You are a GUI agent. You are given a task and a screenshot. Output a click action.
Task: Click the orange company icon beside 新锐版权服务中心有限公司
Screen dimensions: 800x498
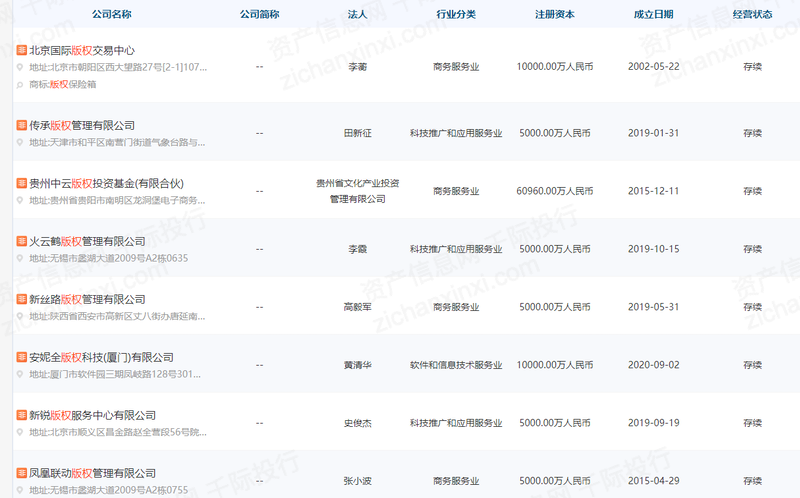21,415
